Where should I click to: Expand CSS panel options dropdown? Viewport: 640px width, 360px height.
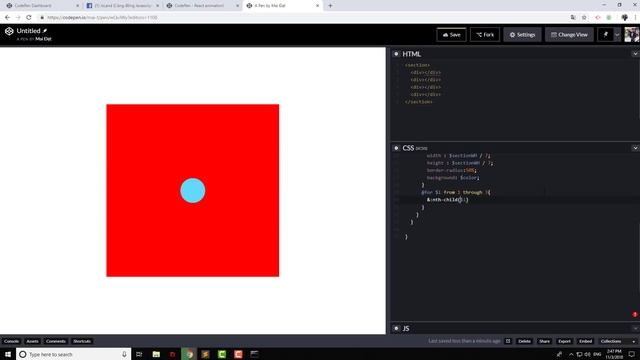pyautogui.click(x=635, y=148)
